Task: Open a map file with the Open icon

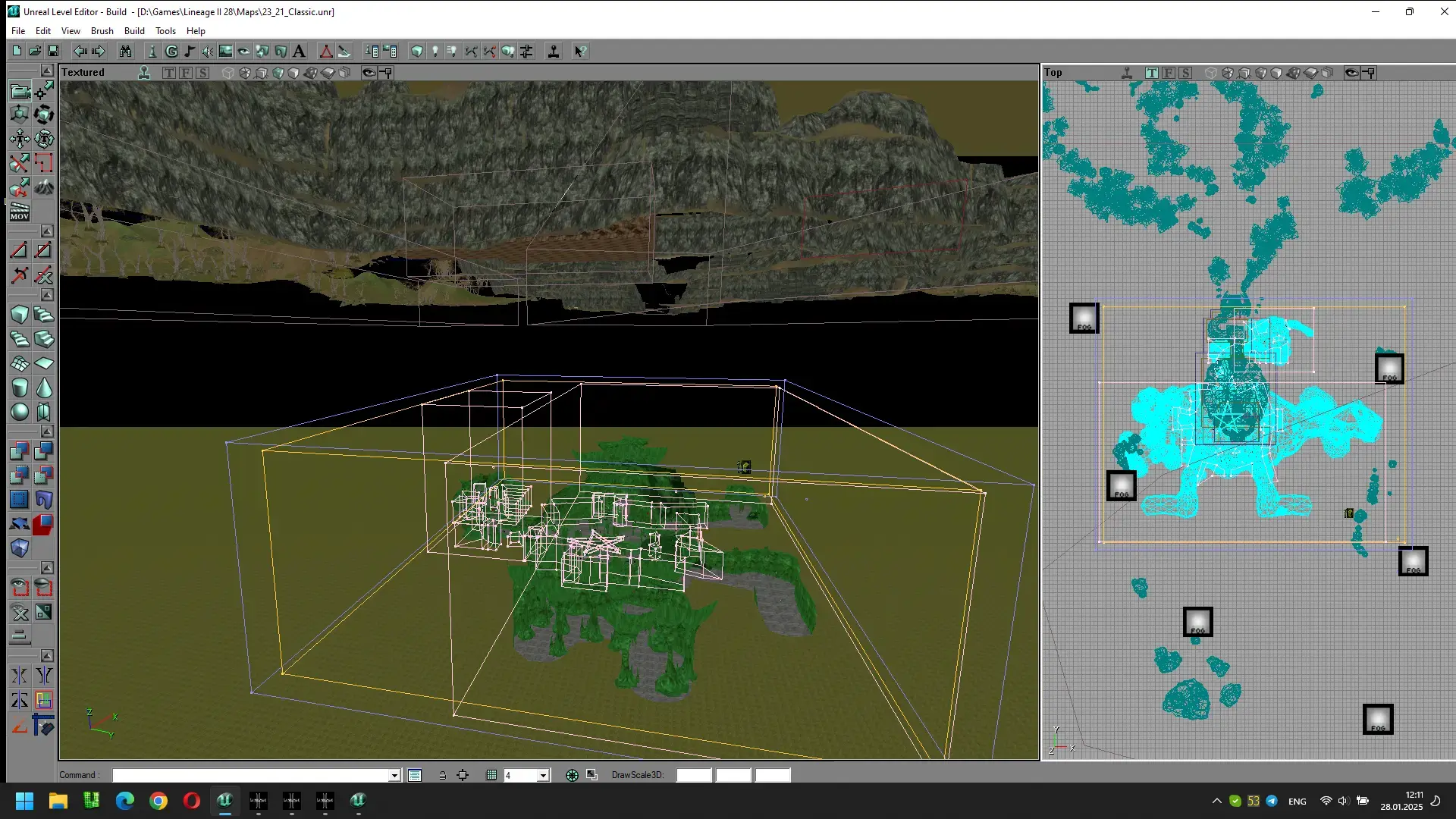Action: point(35,51)
